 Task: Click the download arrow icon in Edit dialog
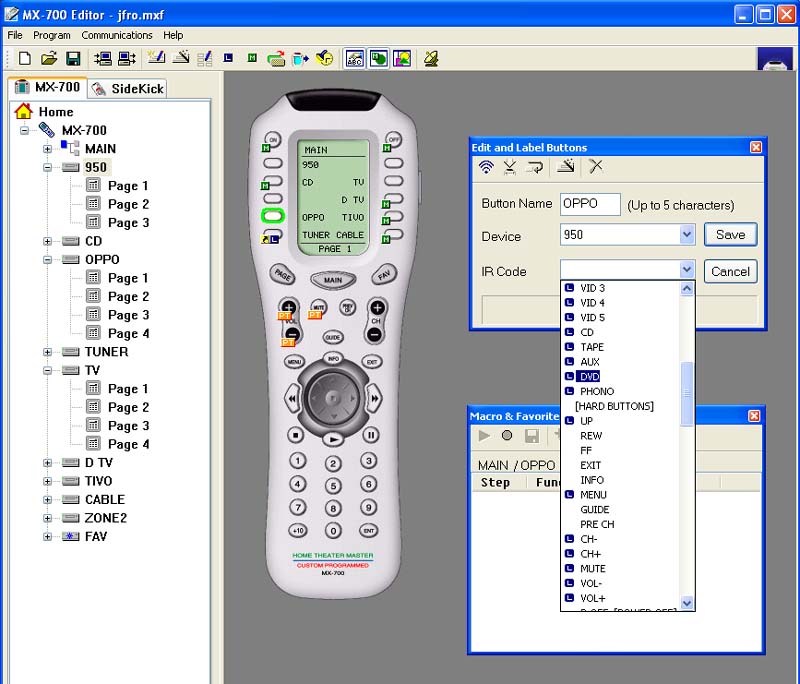coord(510,167)
